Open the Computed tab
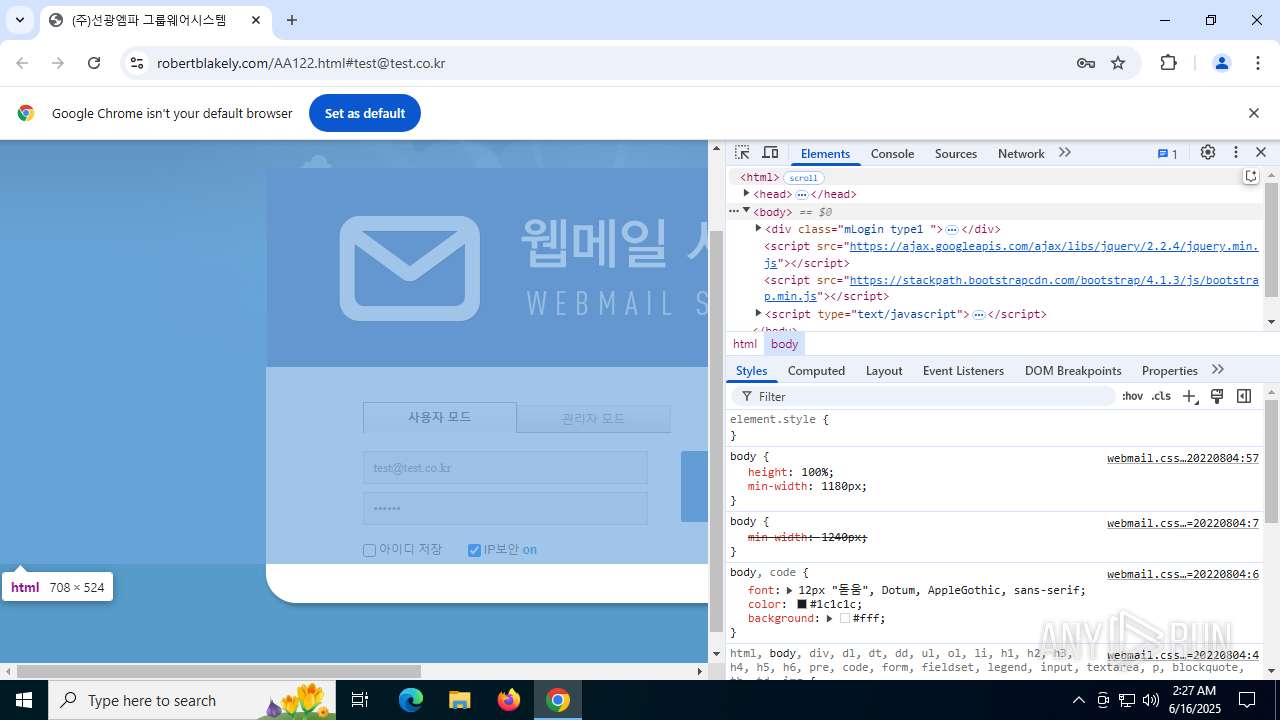 (816, 371)
